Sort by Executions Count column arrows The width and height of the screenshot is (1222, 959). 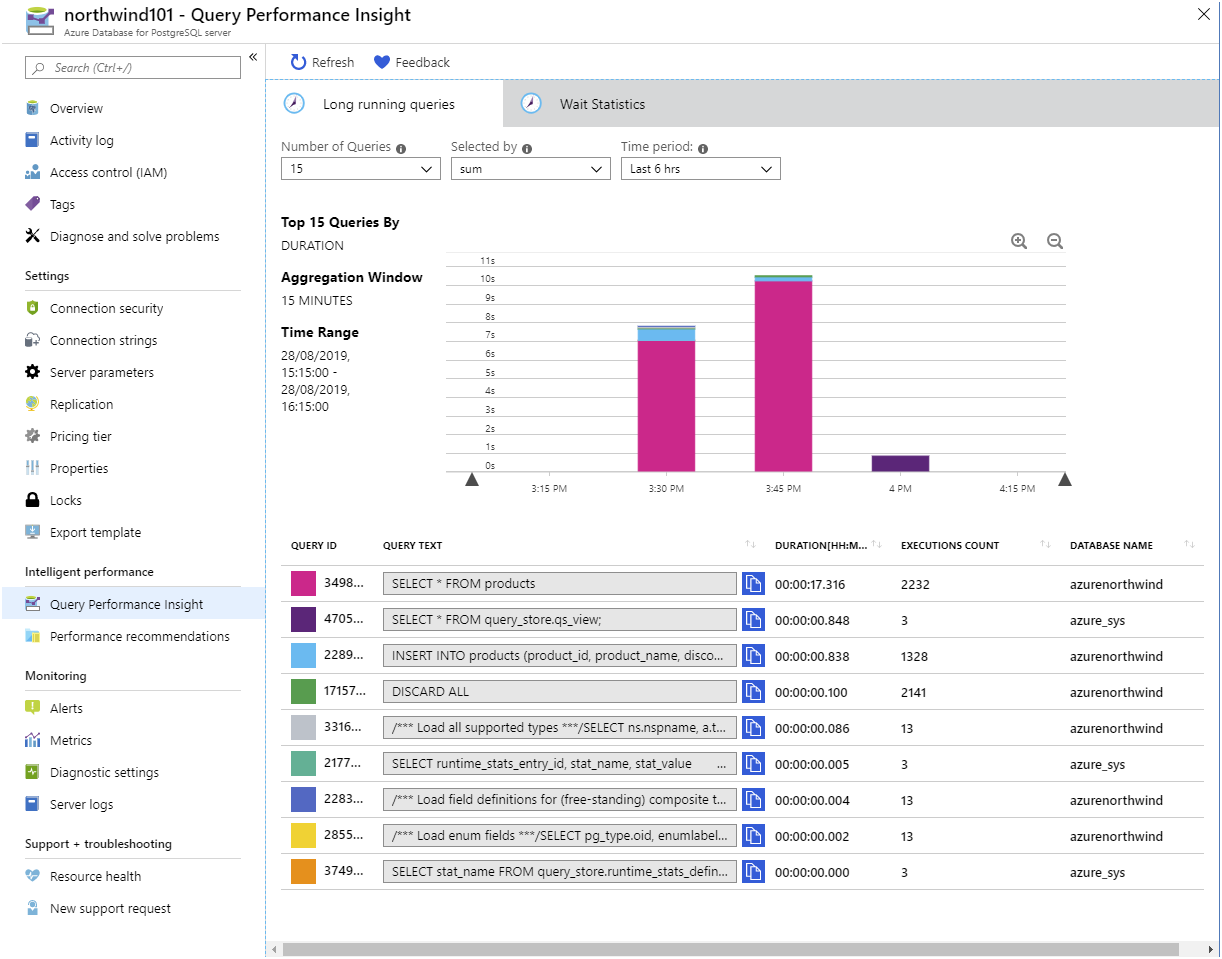pos(1045,544)
